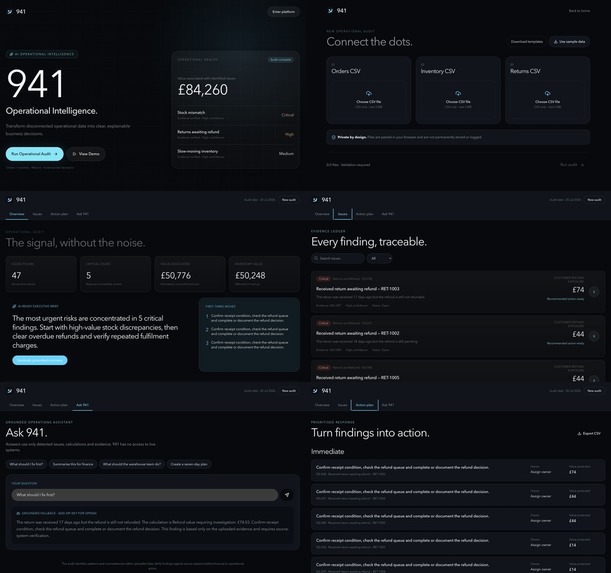The width and height of the screenshot is (611, 573).
Task: Click the shield icon beside Private by design
Action: [x=334, y=137]
